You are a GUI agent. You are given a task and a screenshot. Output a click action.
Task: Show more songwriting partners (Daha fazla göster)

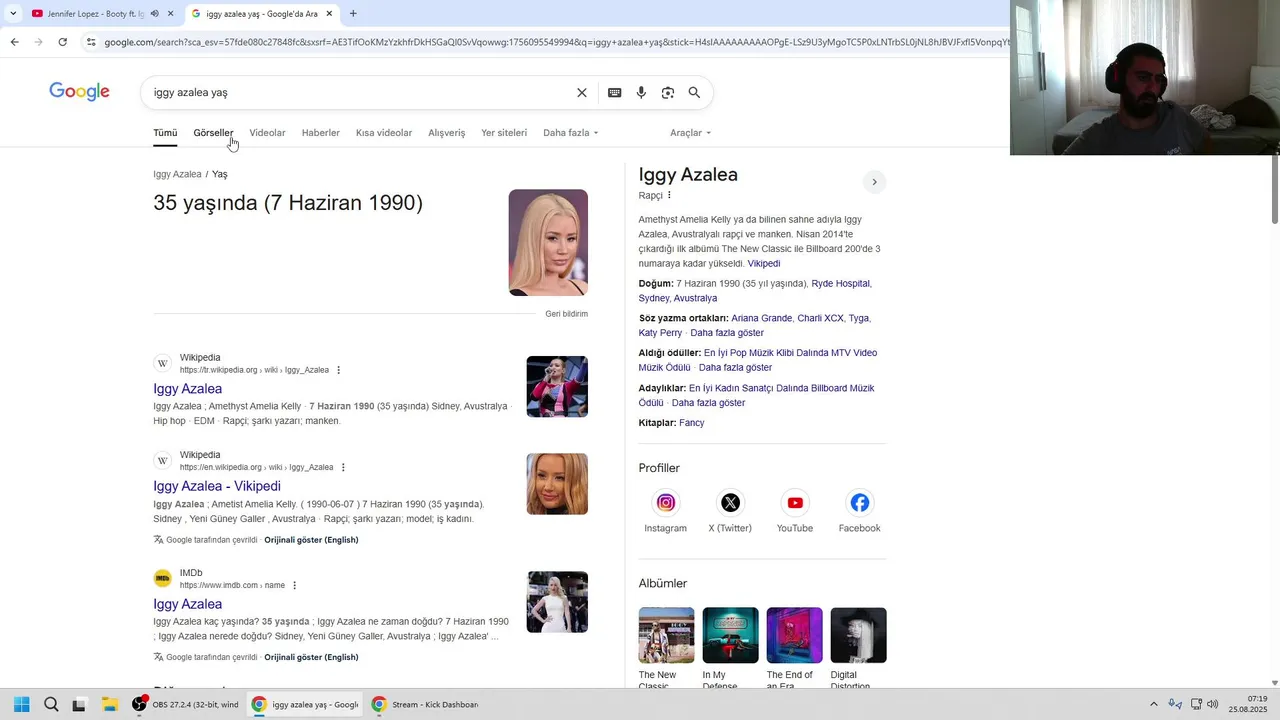point(727,333)
